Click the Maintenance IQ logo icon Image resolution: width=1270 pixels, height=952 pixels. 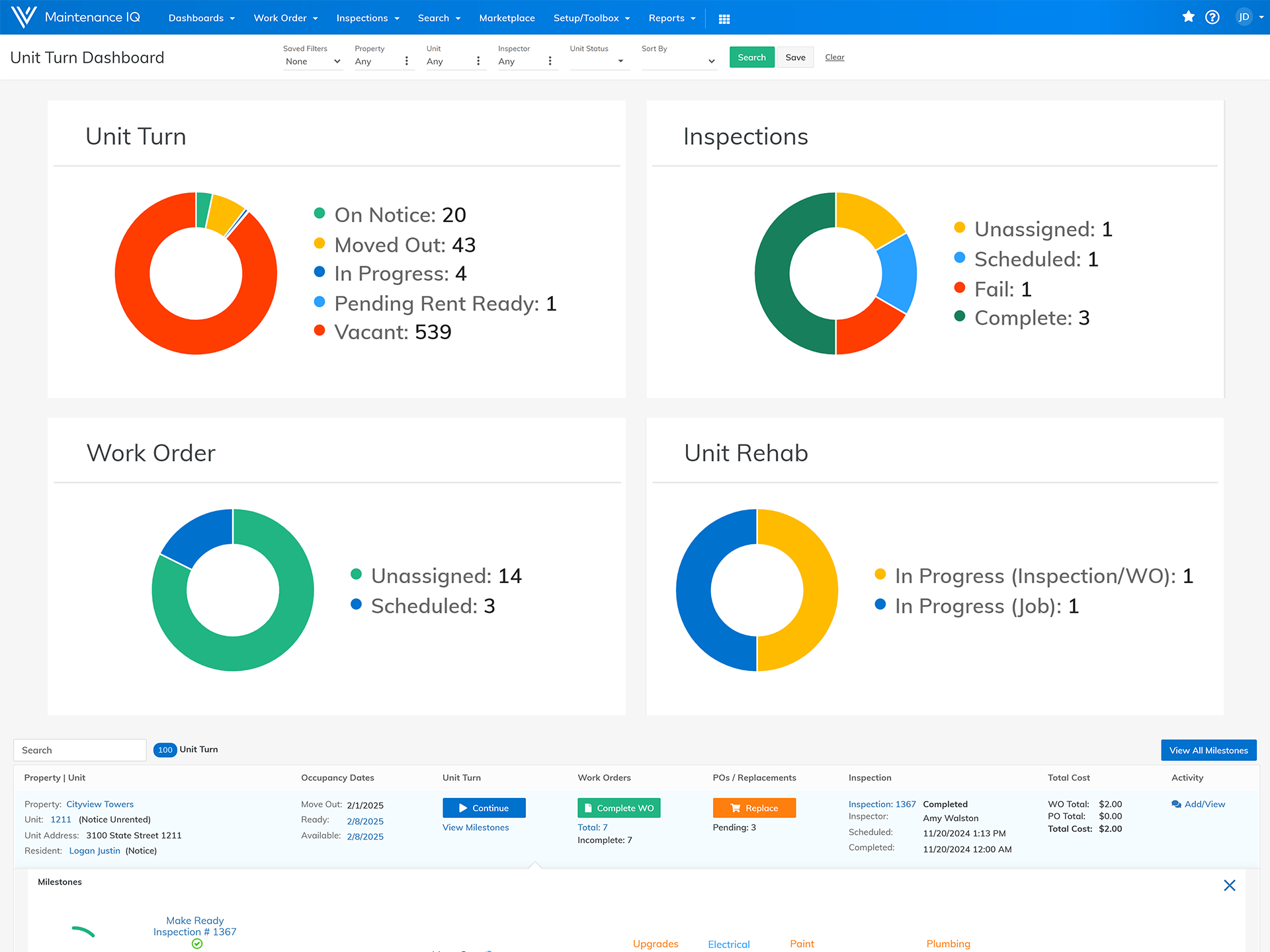click(23, 17)
